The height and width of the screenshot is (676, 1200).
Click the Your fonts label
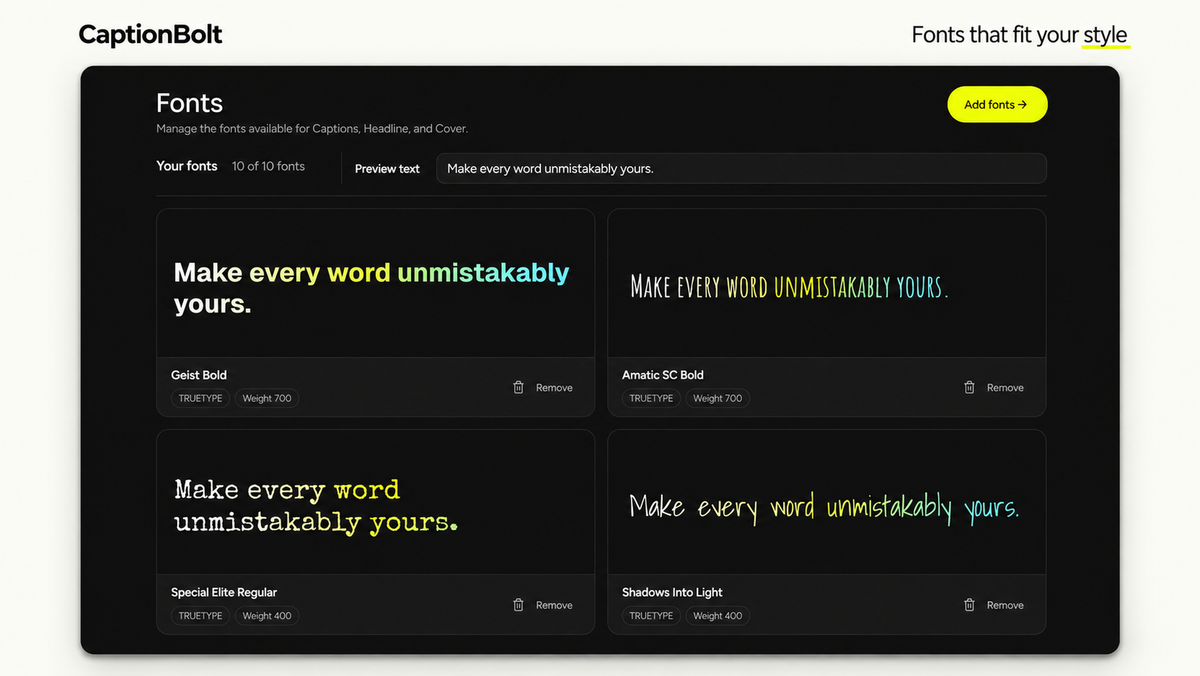pos(187,166)
